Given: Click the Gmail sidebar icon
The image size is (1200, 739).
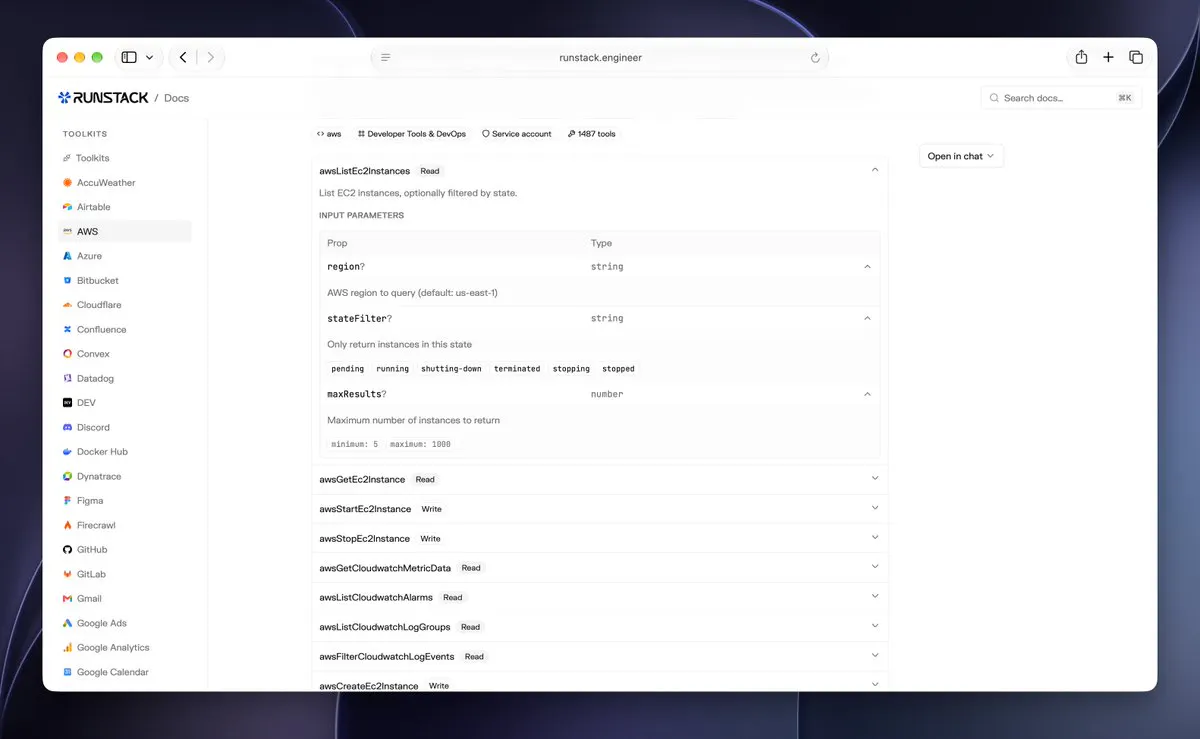Looking at the screenshot, I should (67, 599).
